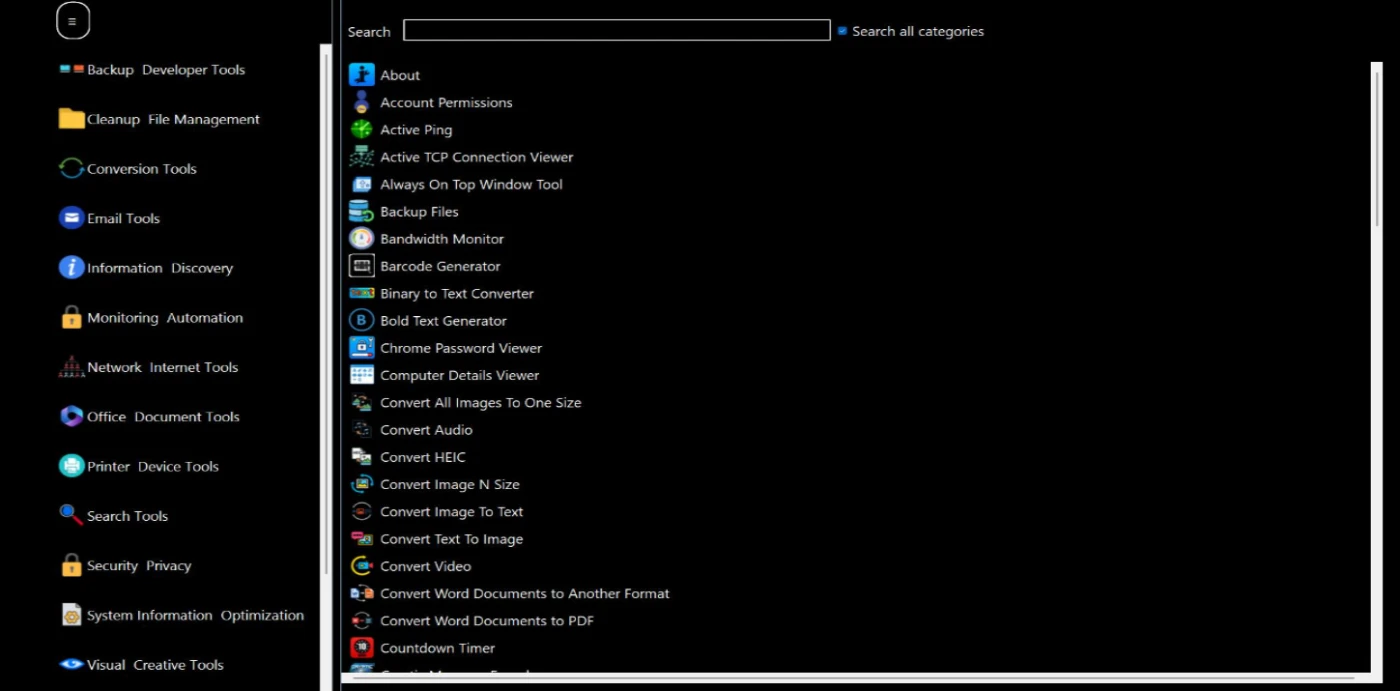Open the Security Privacy category

coord(138,566)
